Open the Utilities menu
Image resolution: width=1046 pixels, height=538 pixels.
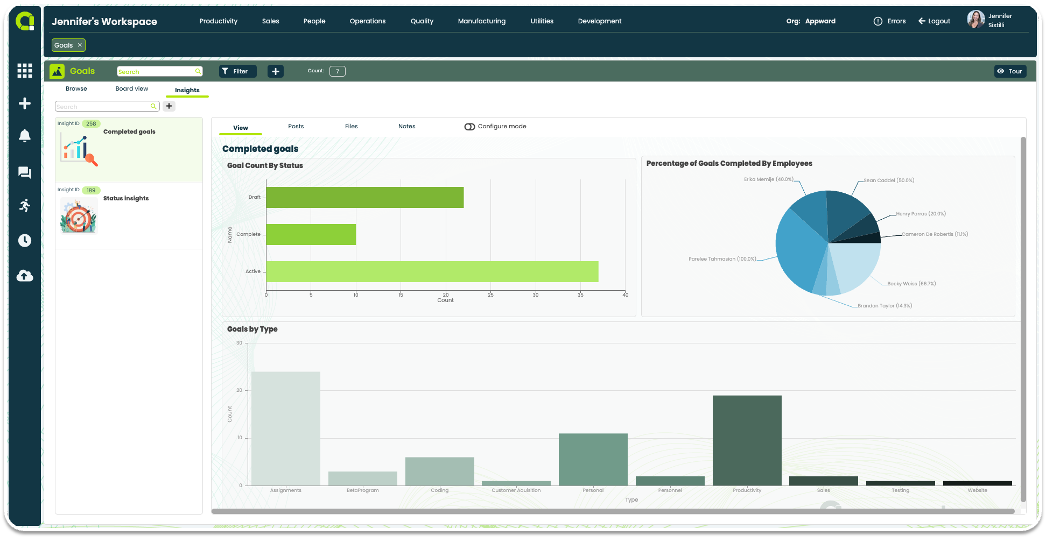tap(542, 21)
